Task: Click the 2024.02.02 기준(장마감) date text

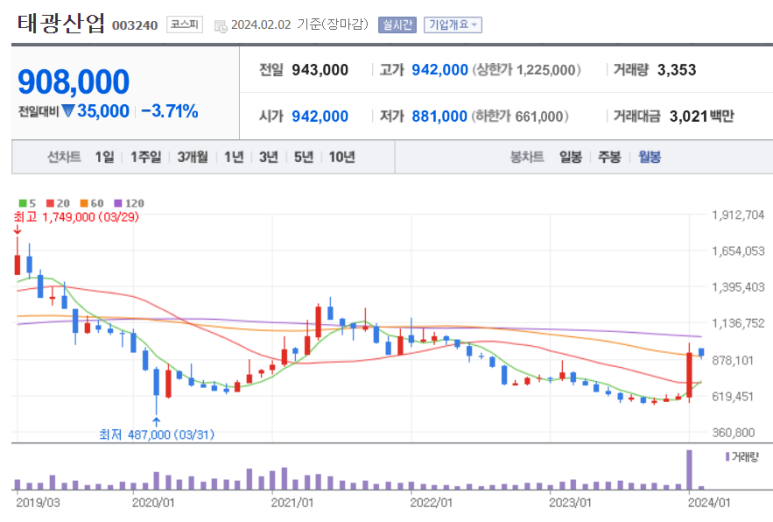Action: tap(300, 25)
